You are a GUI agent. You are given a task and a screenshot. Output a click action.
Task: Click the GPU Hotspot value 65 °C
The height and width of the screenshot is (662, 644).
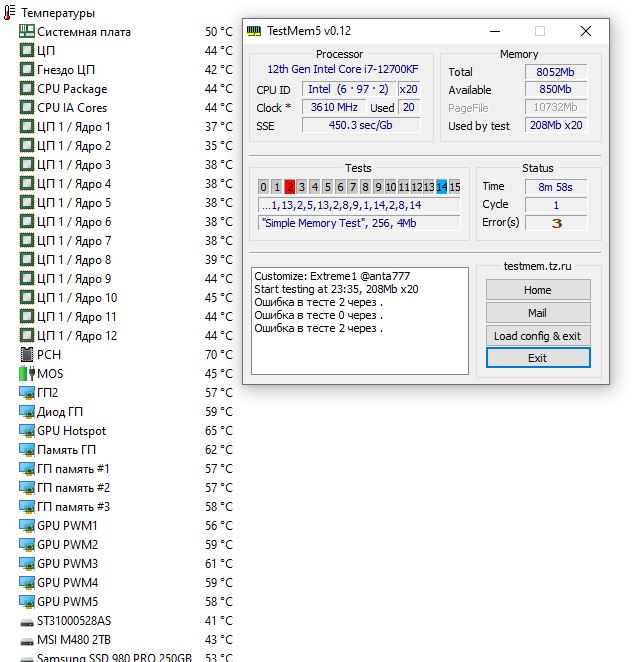click(x=219, y=431)
